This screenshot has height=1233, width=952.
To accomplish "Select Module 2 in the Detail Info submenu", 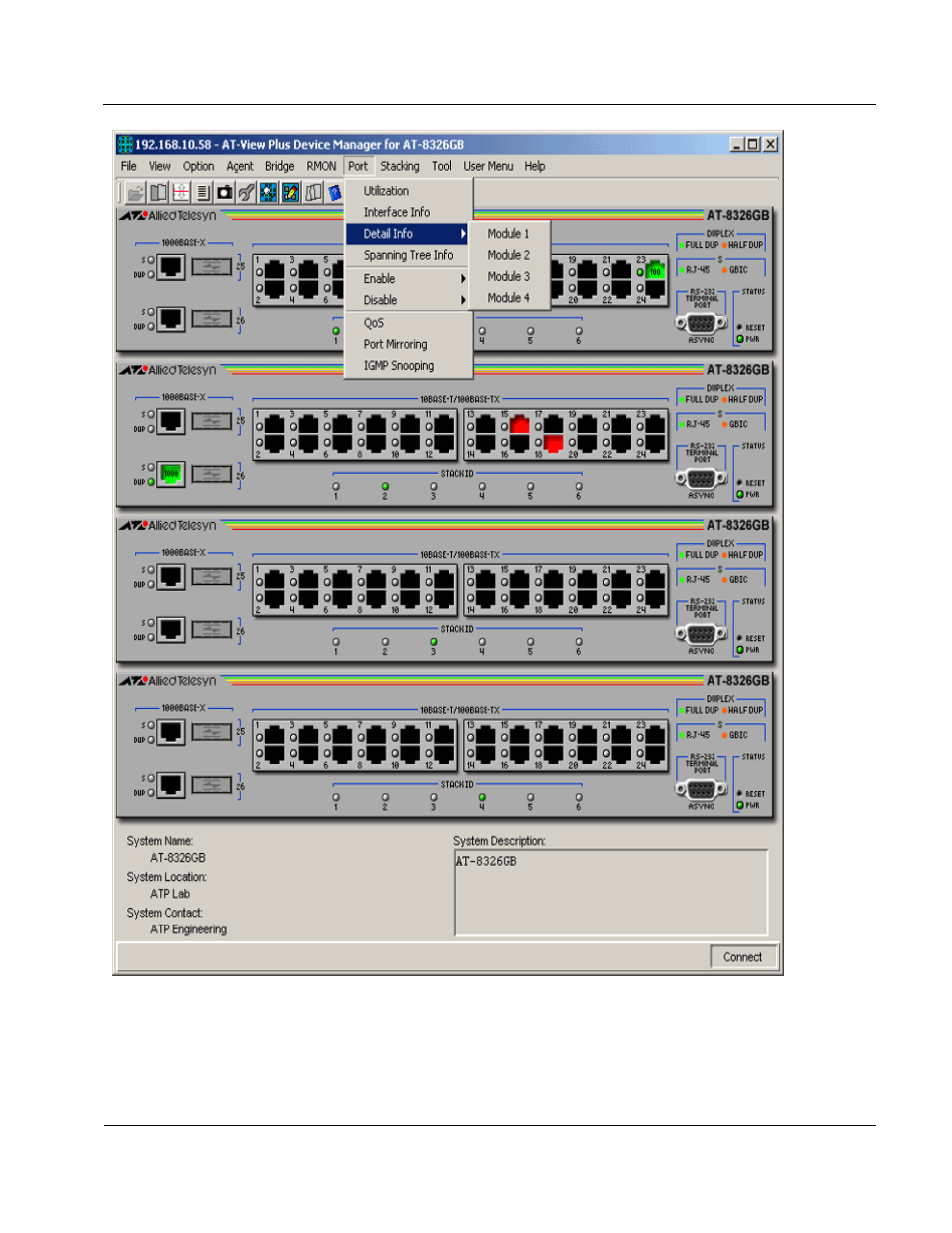I will coord(511,255).
